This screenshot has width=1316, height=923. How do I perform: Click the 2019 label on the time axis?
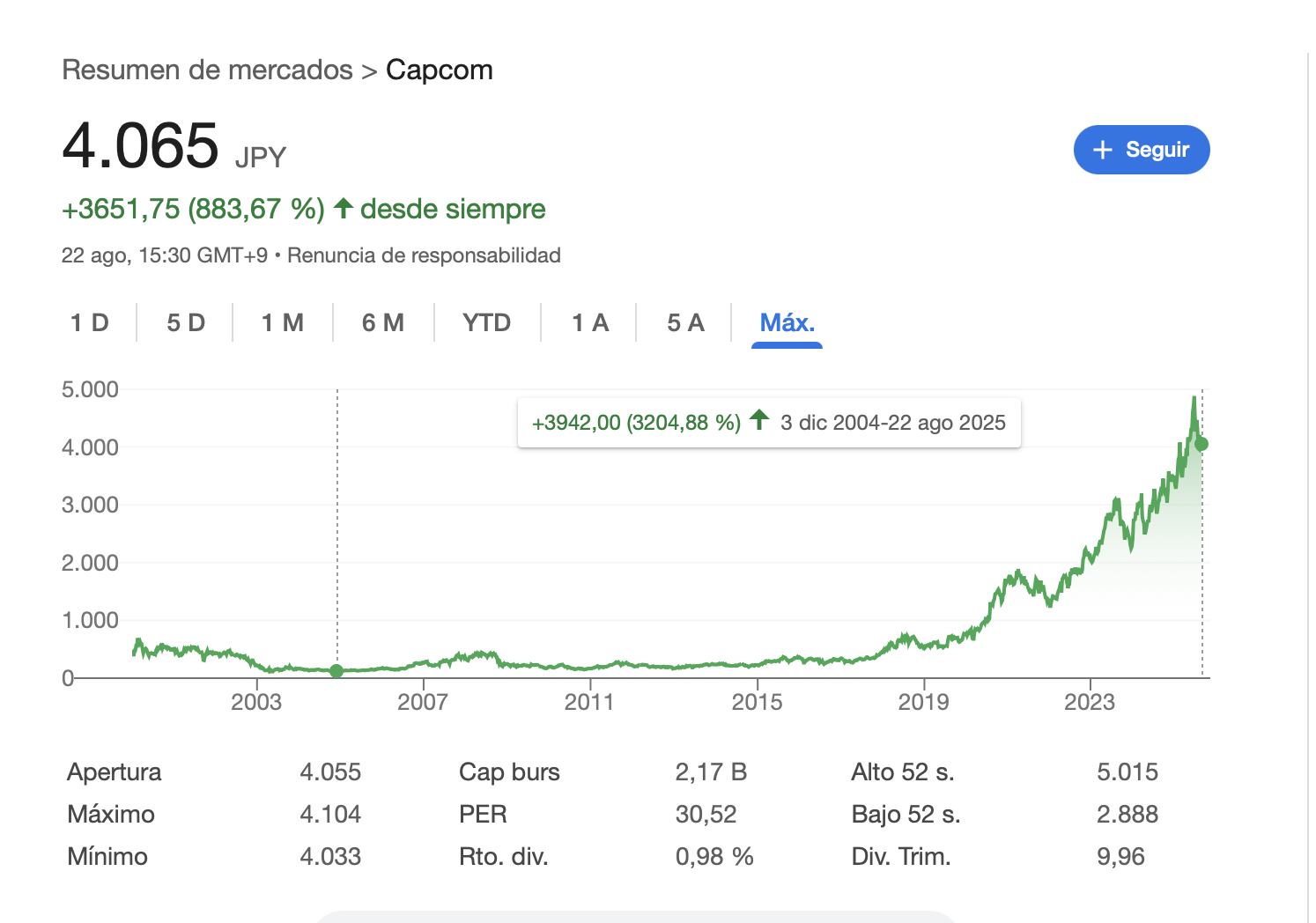pyautogui.click(x=923, y=702)
